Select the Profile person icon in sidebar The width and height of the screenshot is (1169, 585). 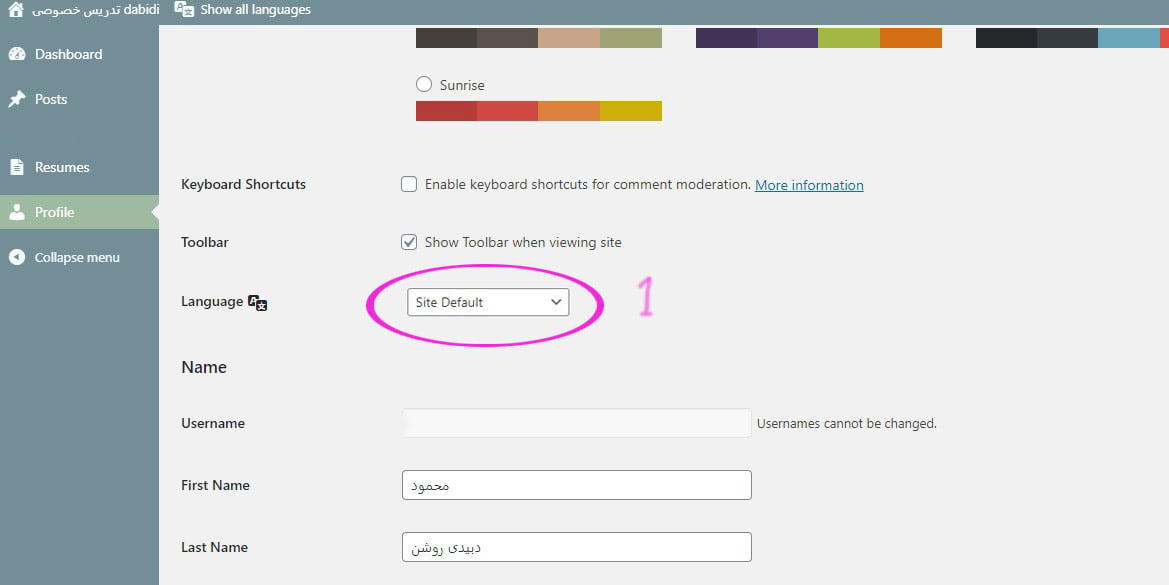(x=16, y=212)
